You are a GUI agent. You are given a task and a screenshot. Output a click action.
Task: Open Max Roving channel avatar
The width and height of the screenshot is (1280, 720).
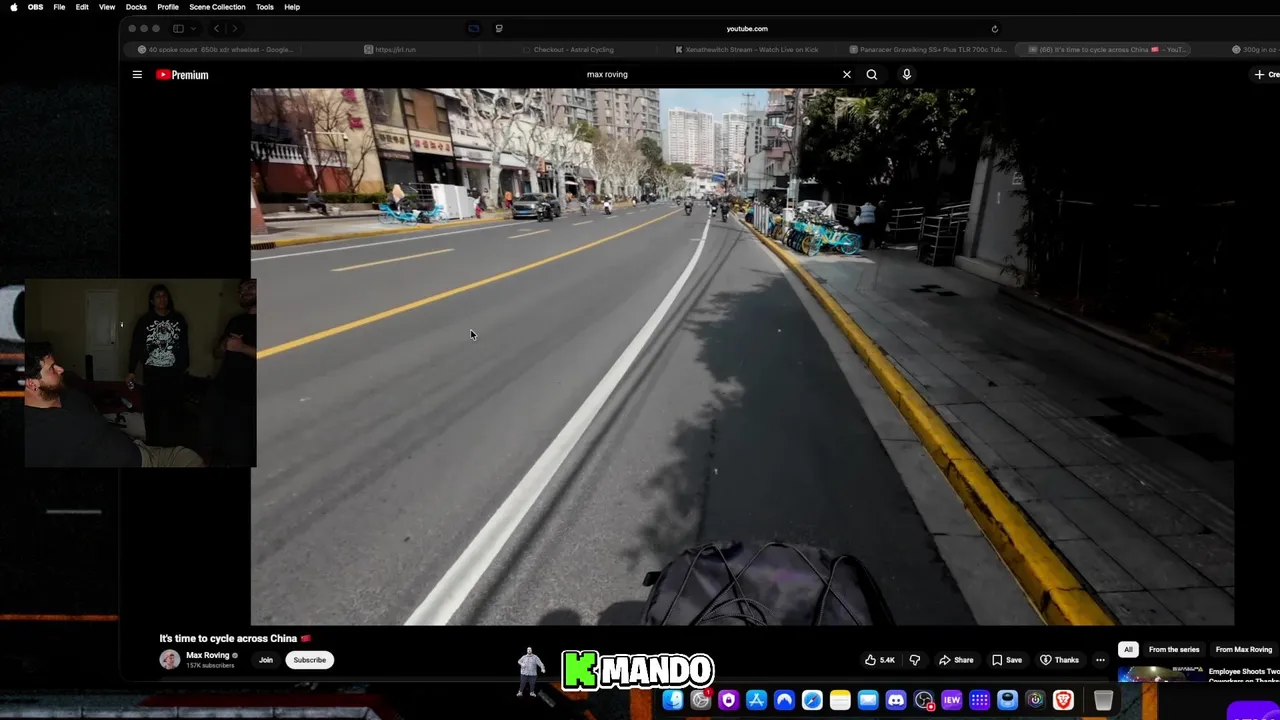pos(170,660)
